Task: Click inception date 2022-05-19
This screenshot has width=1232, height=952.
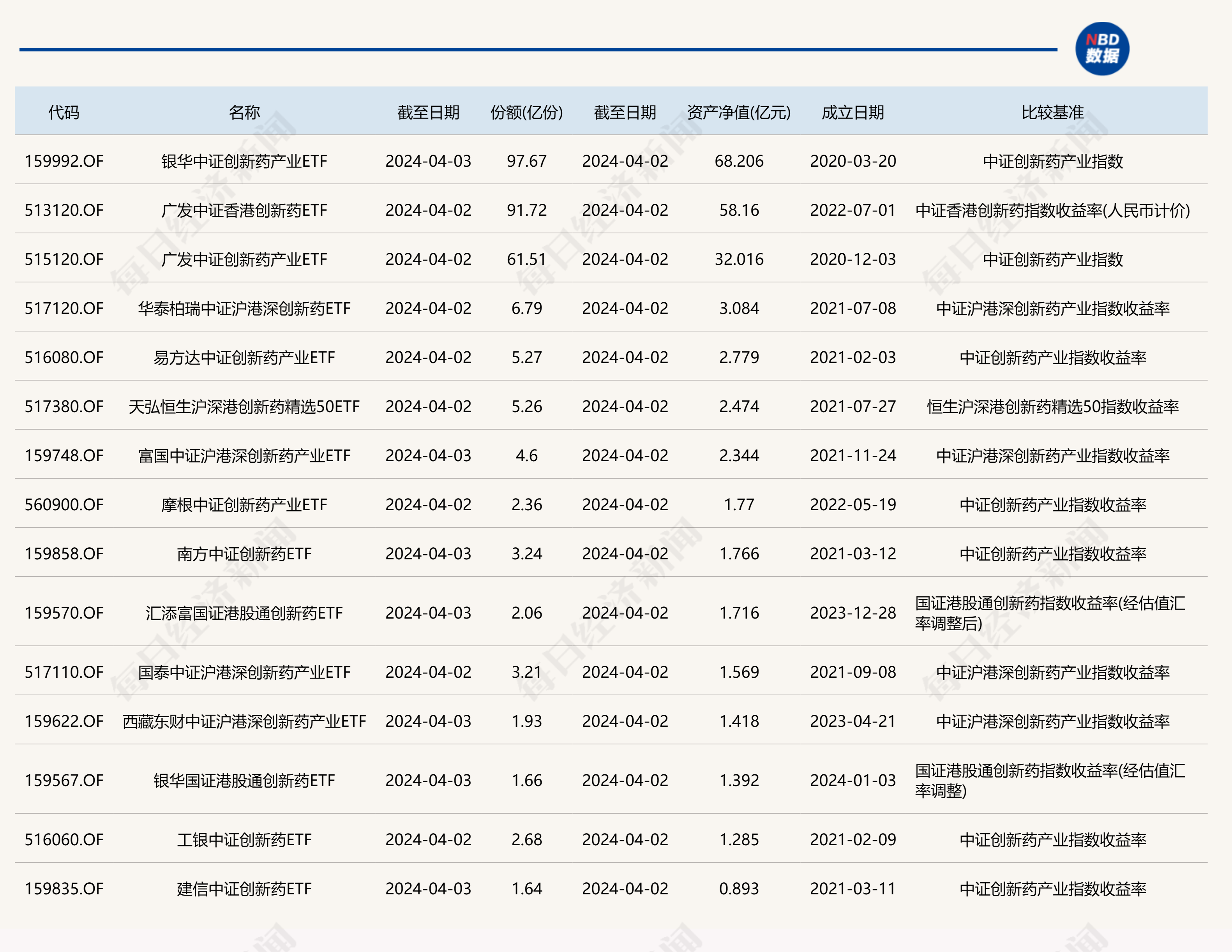Action: coord(853,505)
